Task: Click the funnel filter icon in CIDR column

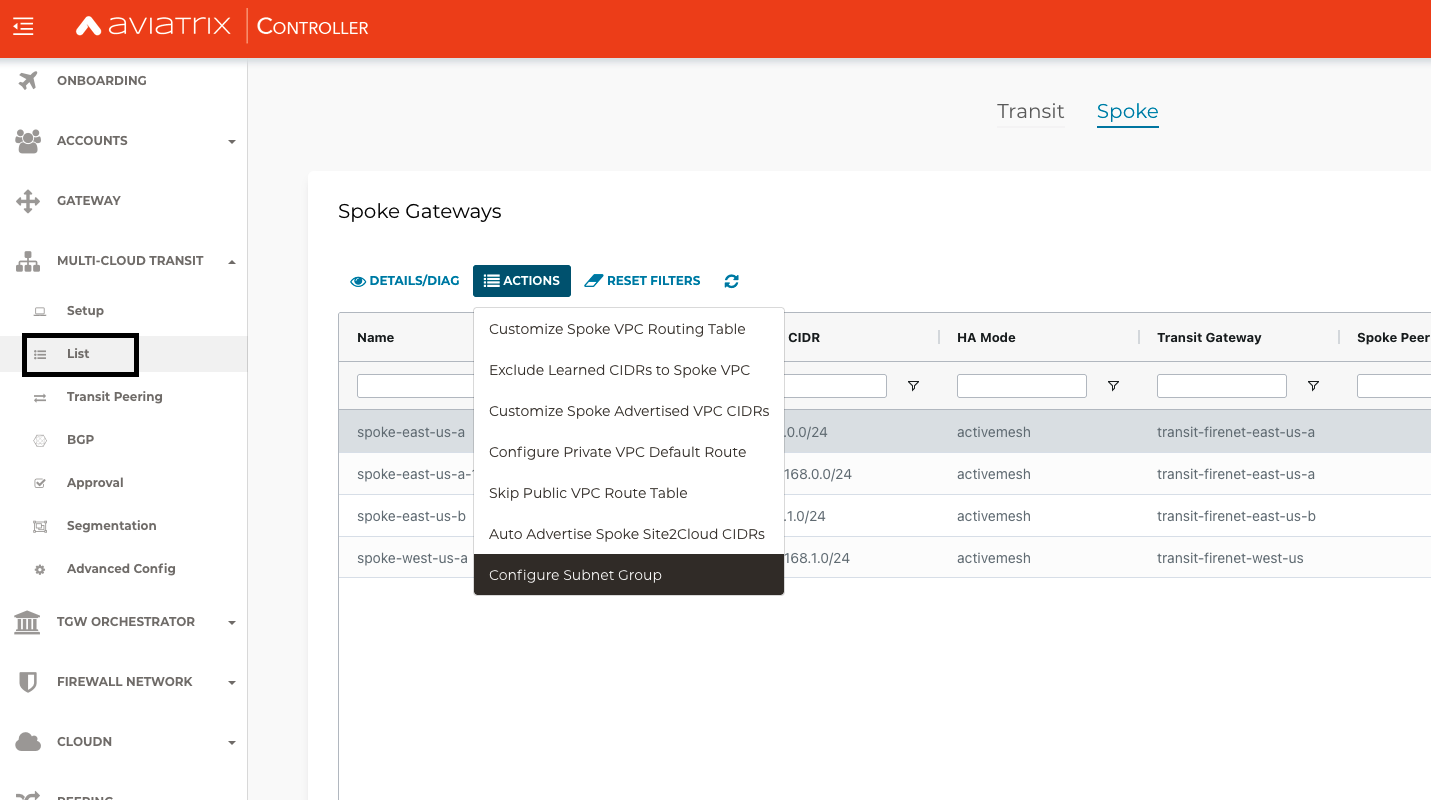Action: (x=913, y=386)
